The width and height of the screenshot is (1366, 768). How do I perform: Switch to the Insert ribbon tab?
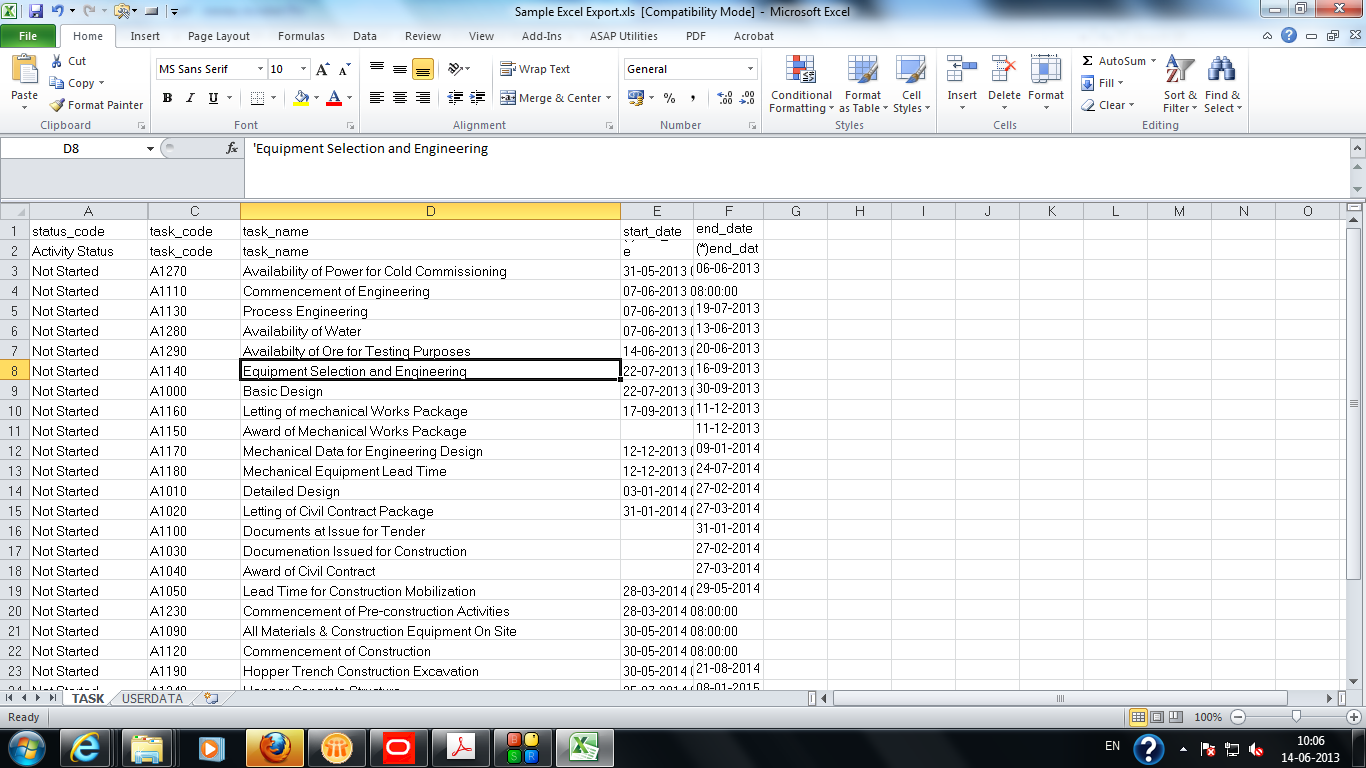click(x=145, y=36)
